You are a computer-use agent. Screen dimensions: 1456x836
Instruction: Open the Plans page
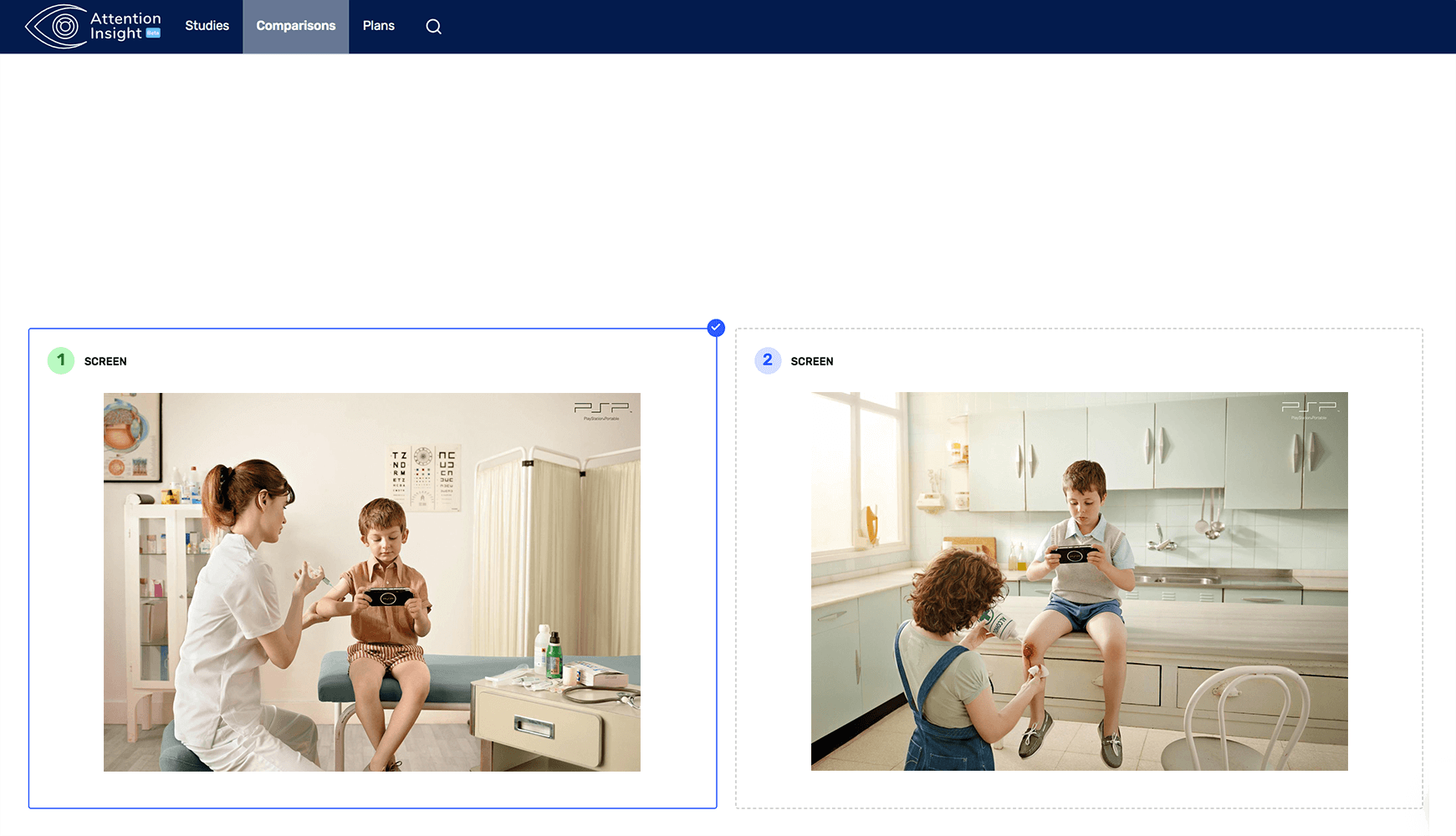379,26
